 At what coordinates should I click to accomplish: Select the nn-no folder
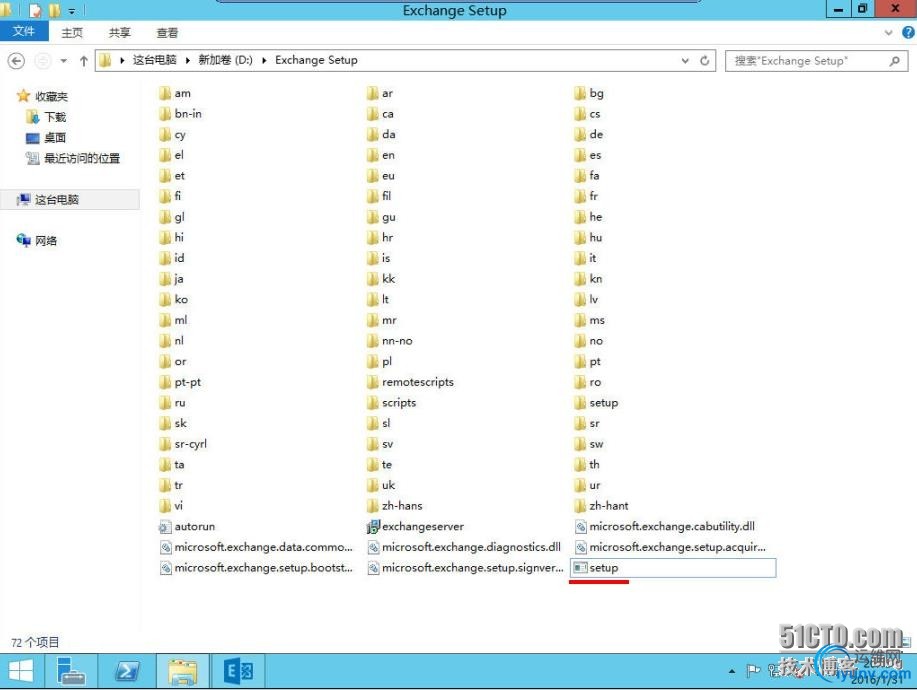390,341
